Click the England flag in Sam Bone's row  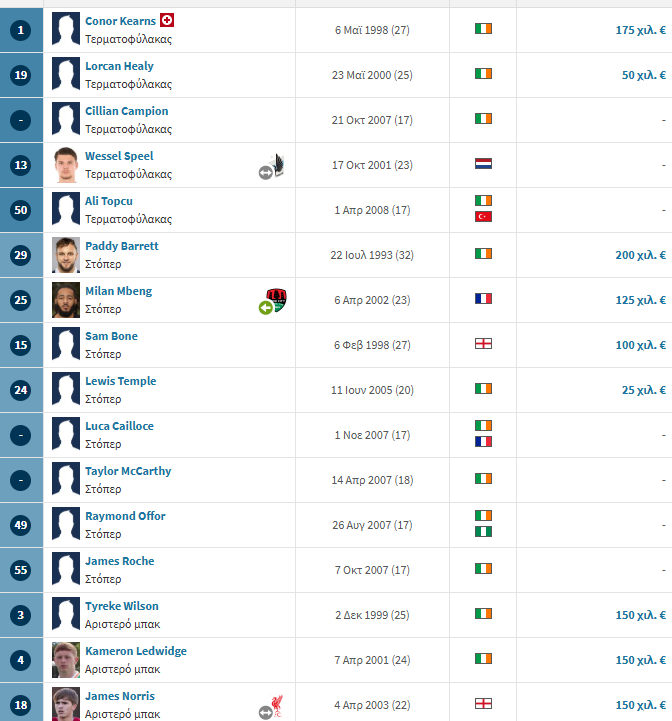pos(483,343)
